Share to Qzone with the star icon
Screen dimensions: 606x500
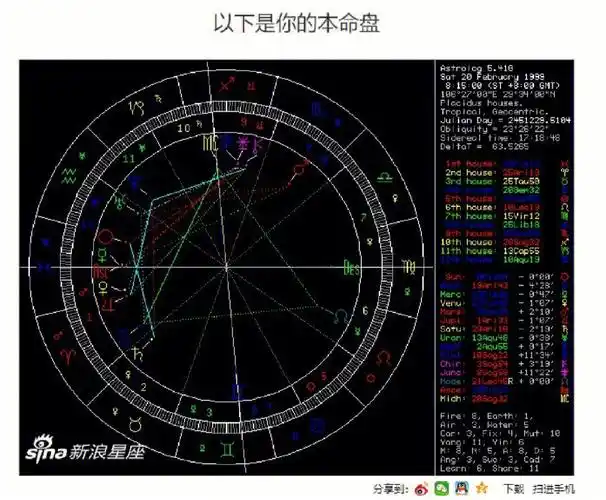coord(482,488)
